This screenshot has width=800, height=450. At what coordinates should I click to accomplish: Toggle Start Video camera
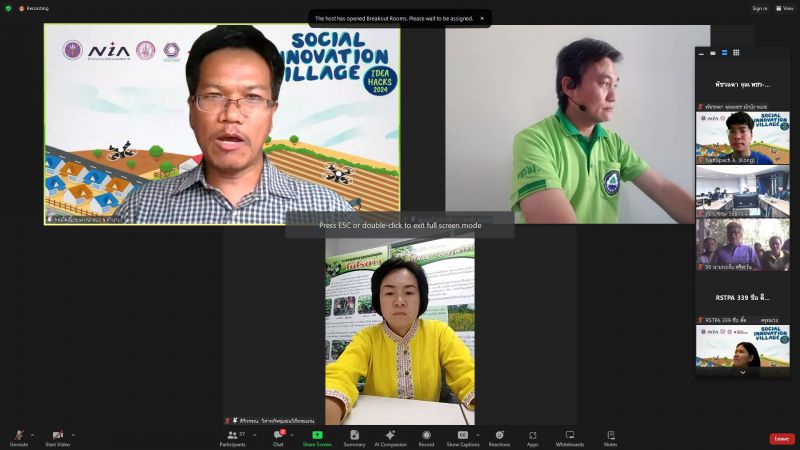(x=57, y=435)
